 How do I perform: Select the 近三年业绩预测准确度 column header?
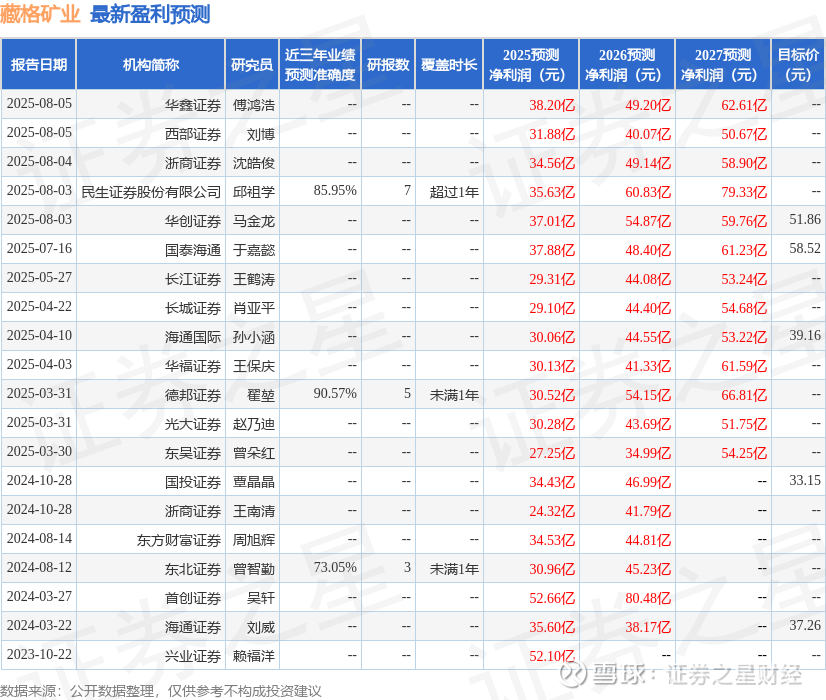(320, 64)
